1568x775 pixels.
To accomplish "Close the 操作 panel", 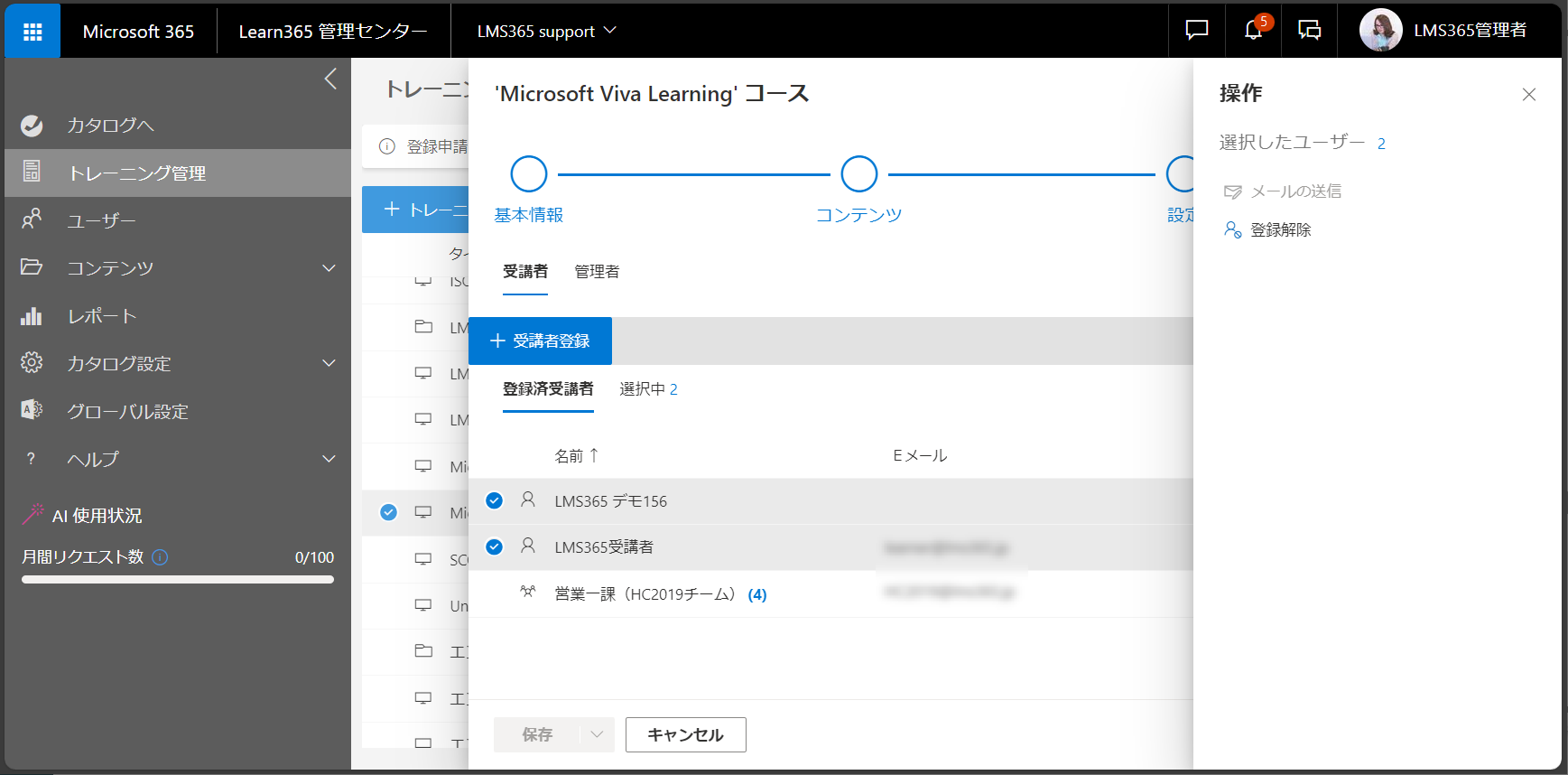I will 1529,95.
